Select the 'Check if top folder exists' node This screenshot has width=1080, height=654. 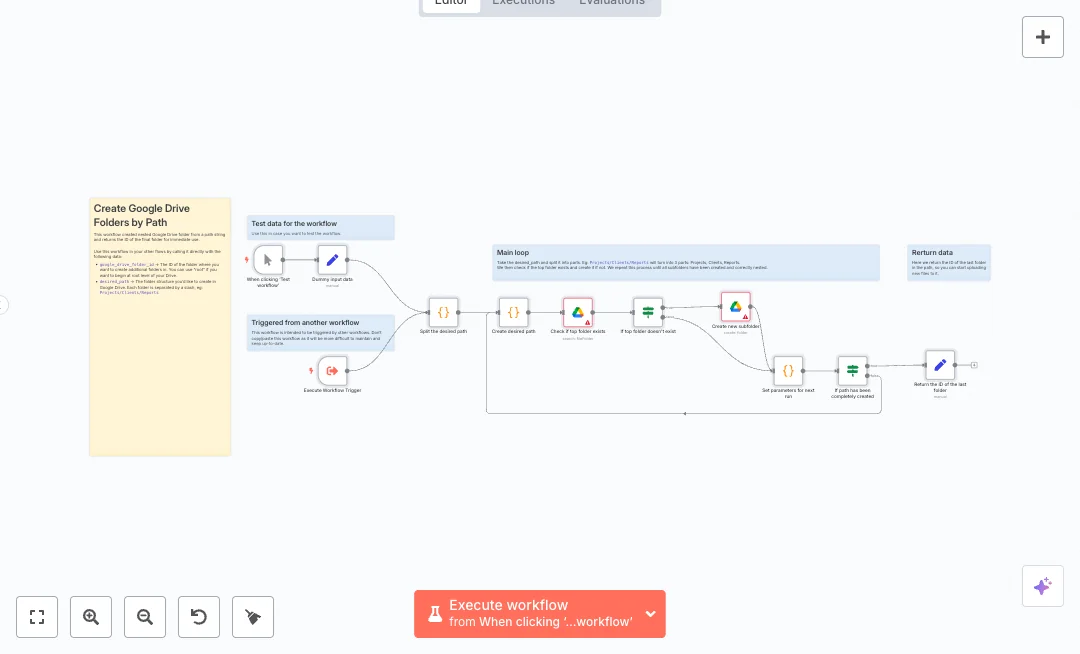577,312
